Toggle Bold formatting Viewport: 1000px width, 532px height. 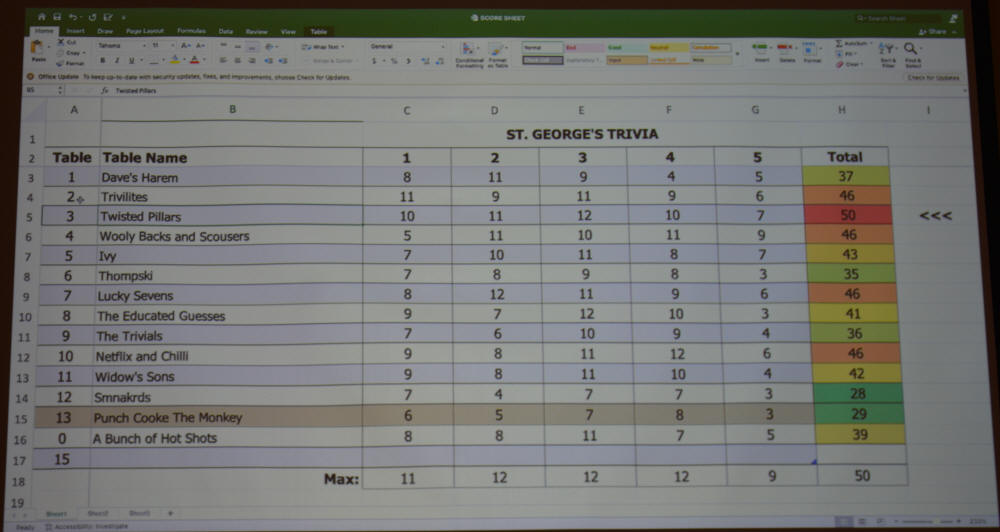[x=102, y=61]
